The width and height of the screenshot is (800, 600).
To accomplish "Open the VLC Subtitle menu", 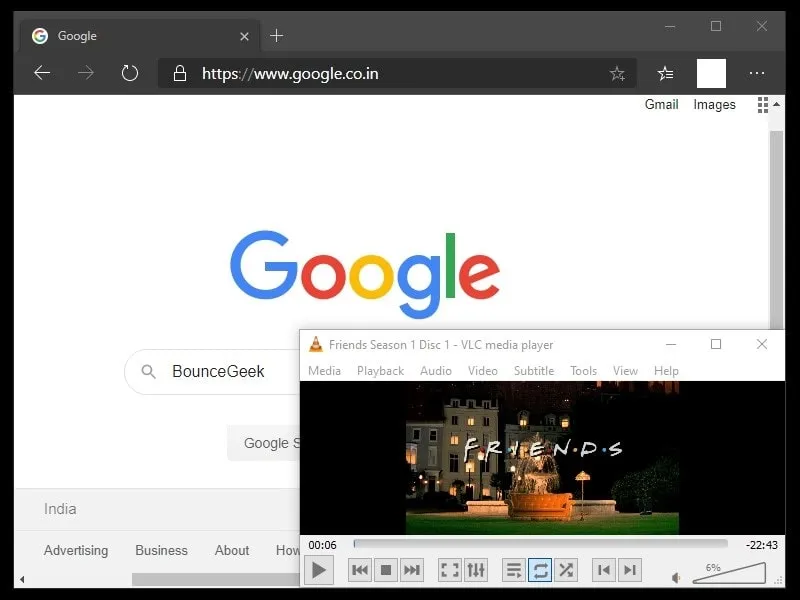I will pyautogui.click(x=534, y=370).
